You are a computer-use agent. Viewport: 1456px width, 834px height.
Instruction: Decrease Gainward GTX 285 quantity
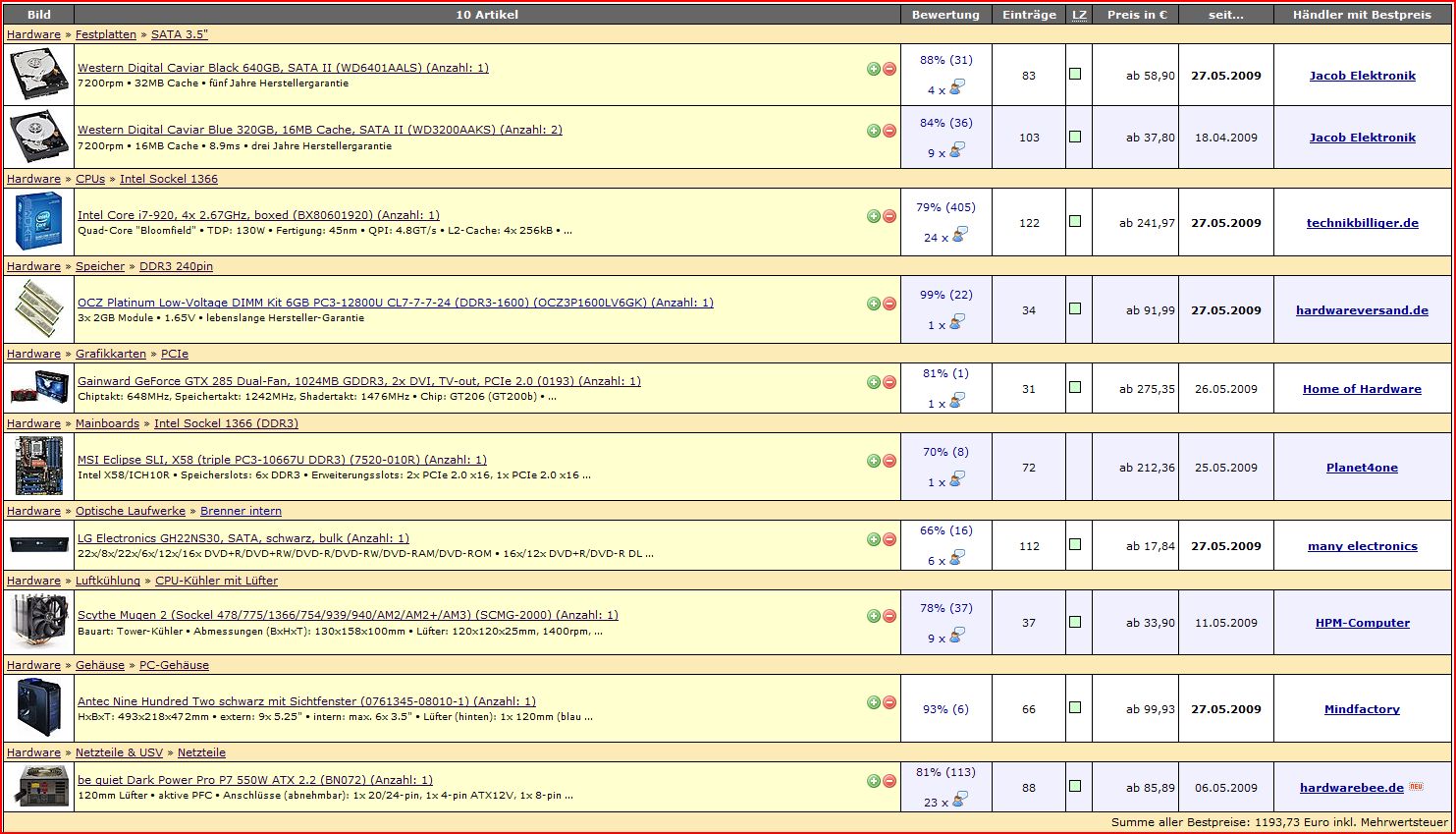[x=890, y=382]
